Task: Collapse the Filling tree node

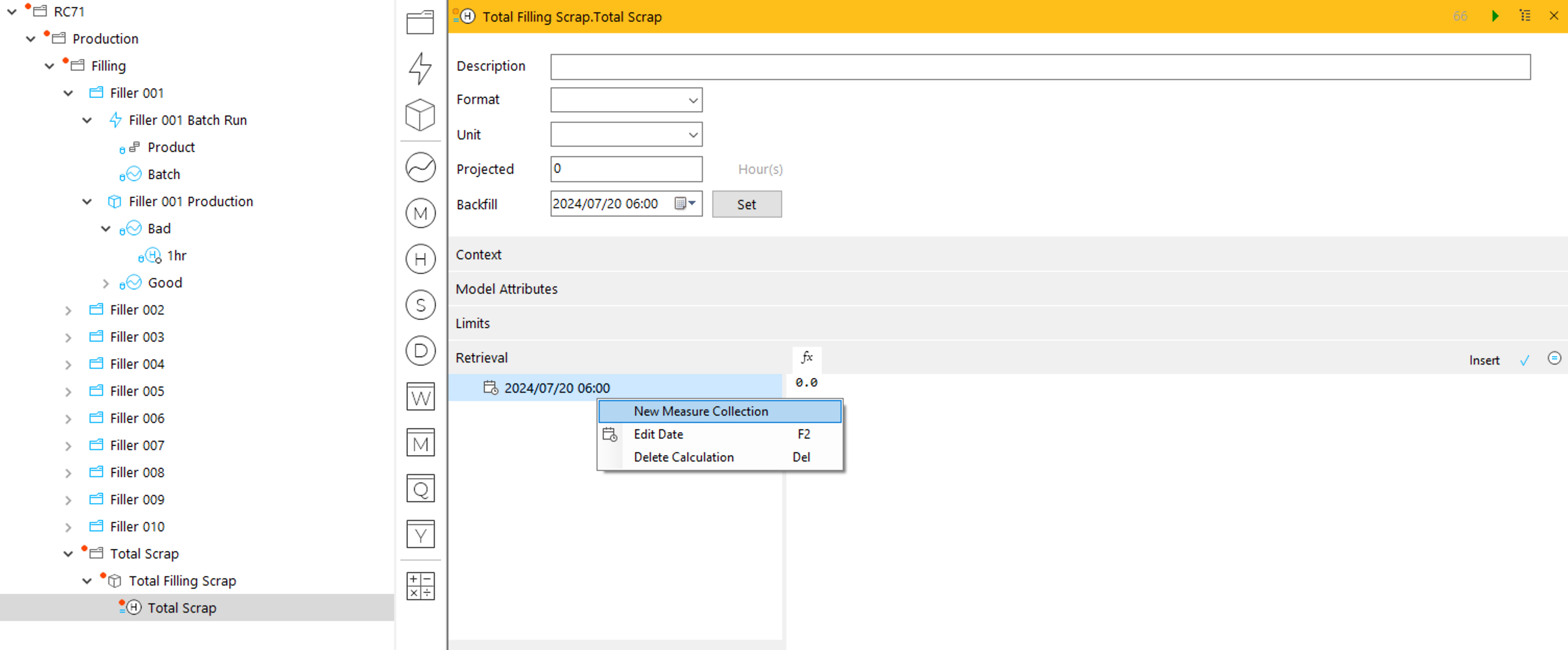Action: (x=49, y=66)
